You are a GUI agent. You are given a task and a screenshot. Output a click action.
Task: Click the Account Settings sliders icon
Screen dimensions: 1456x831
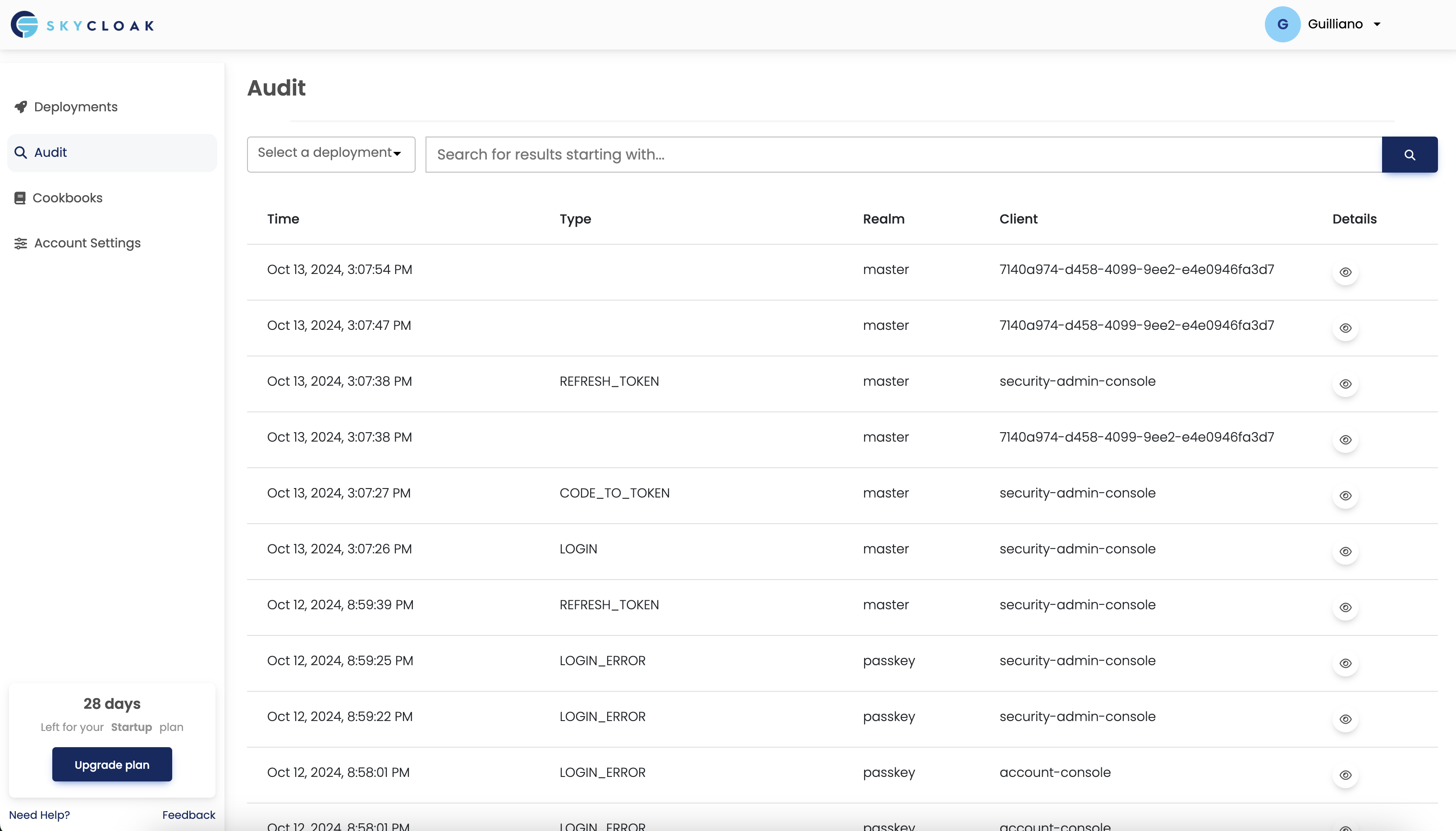pyautogui.click(x=21, y=243)
